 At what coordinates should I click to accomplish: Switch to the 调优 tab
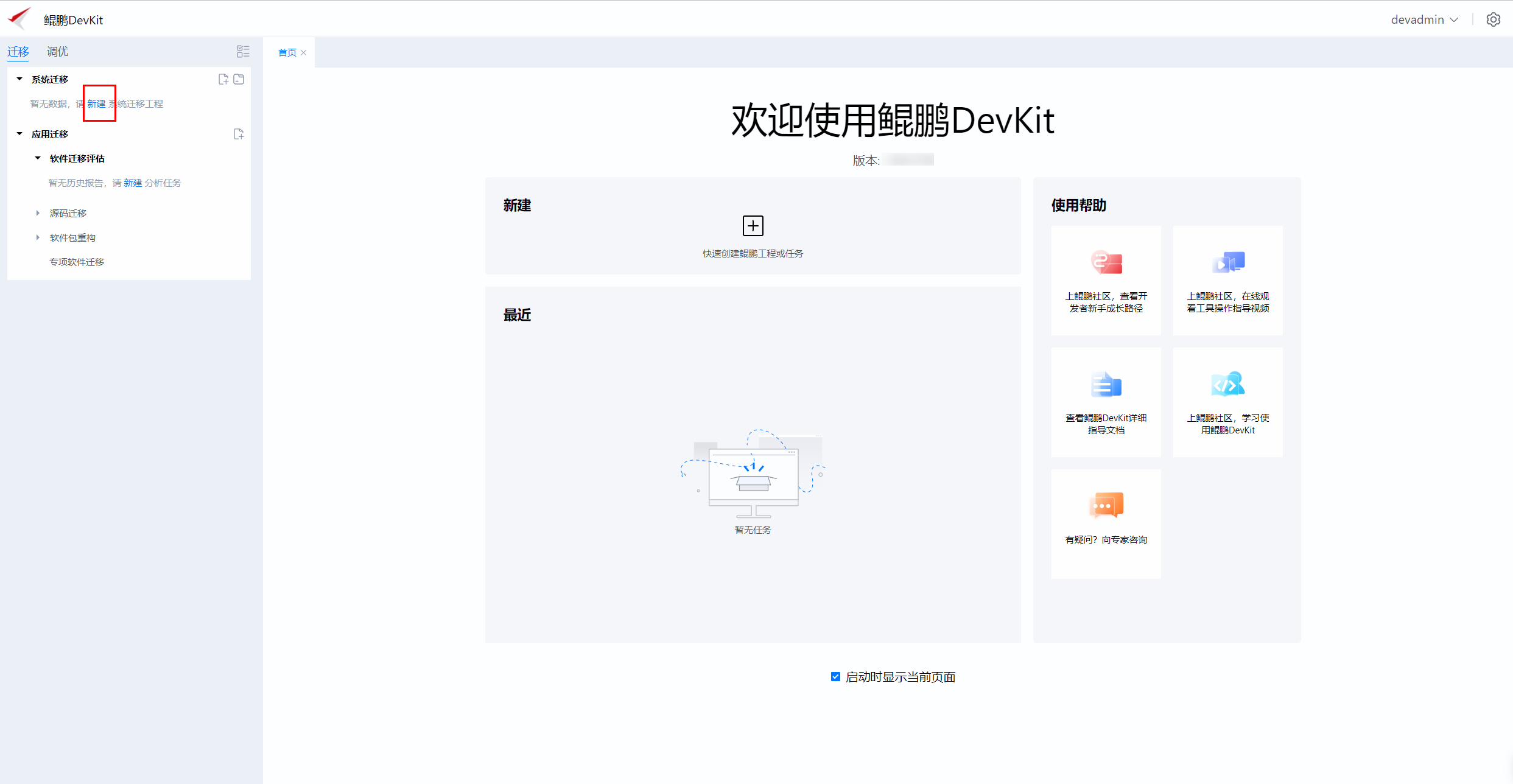[58, 52]
